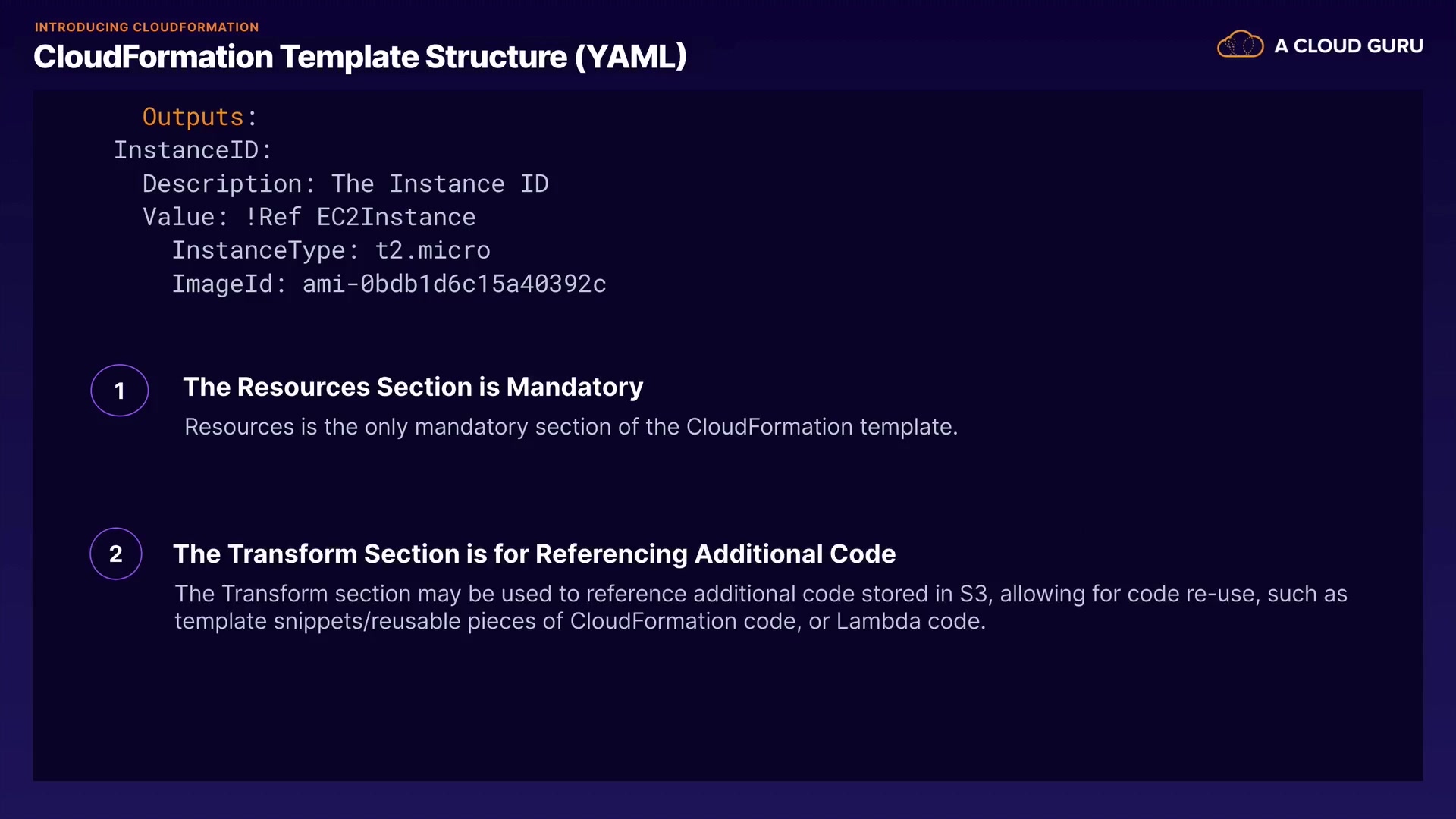The height and width of the screenshot is (819, 1456).
Task: Click the t2.micro instance type value
Action: [432, 250]
